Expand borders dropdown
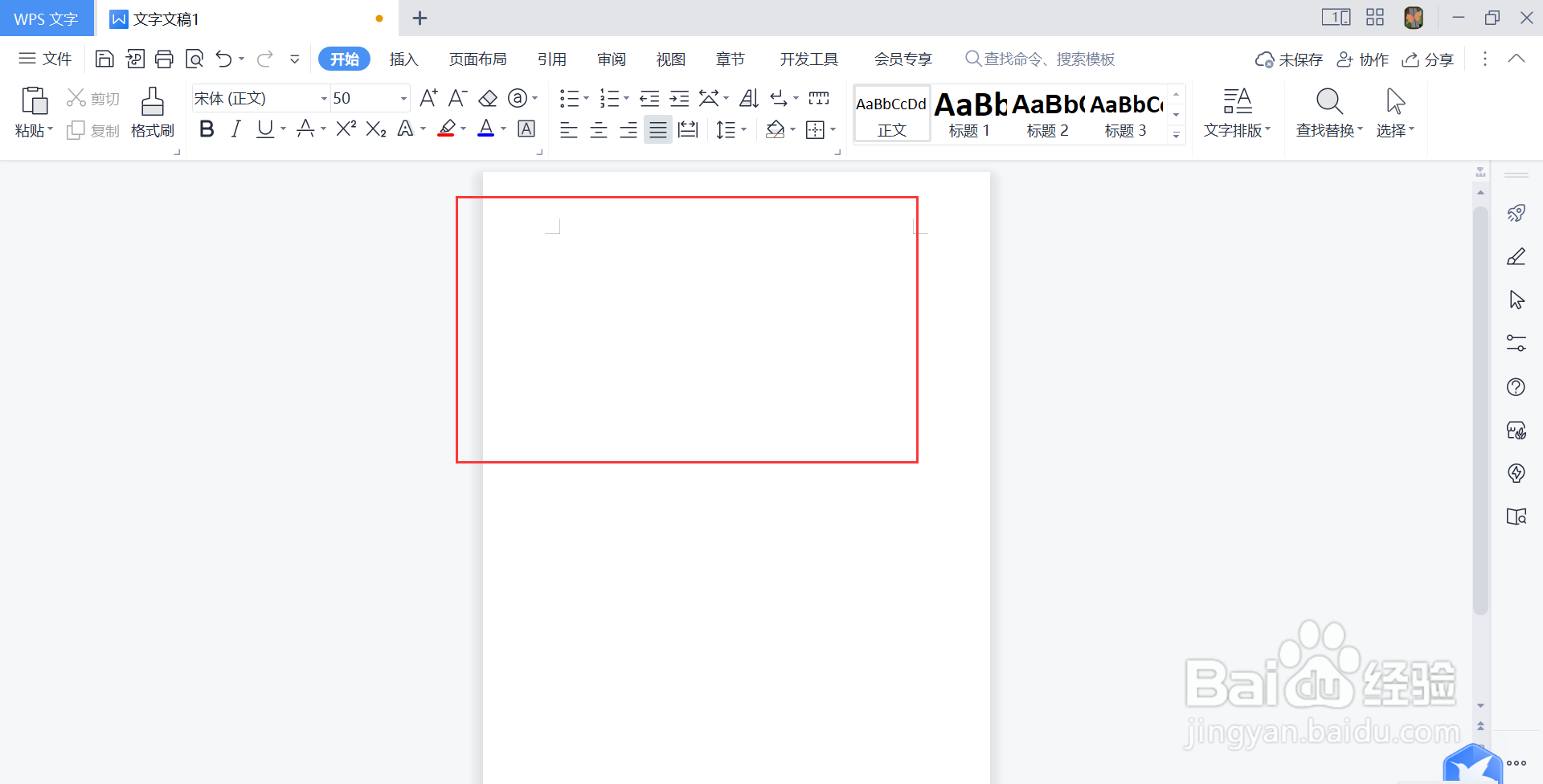 pyautogui.click(x=833, y=129)
